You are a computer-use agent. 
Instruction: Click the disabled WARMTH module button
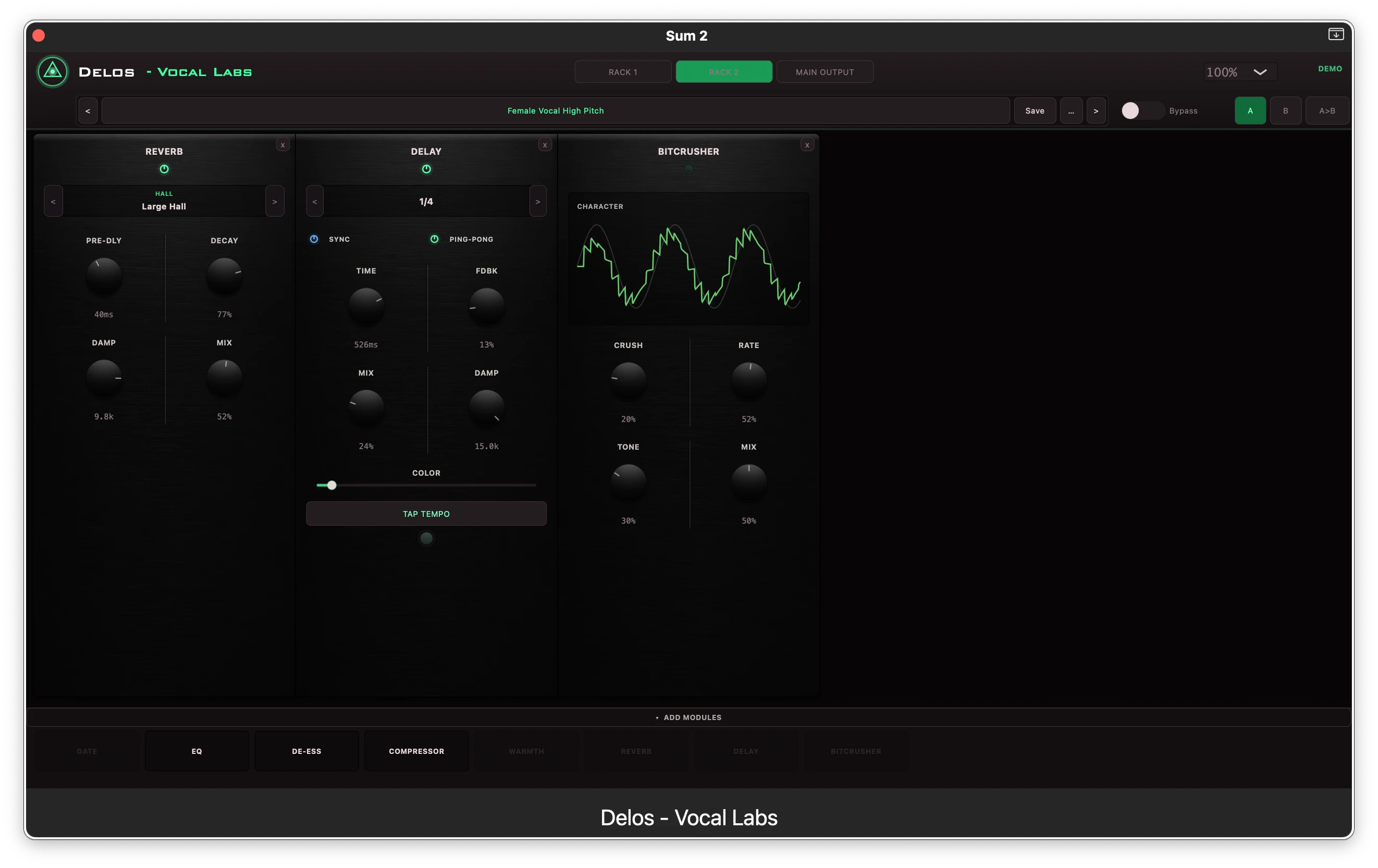526,751
